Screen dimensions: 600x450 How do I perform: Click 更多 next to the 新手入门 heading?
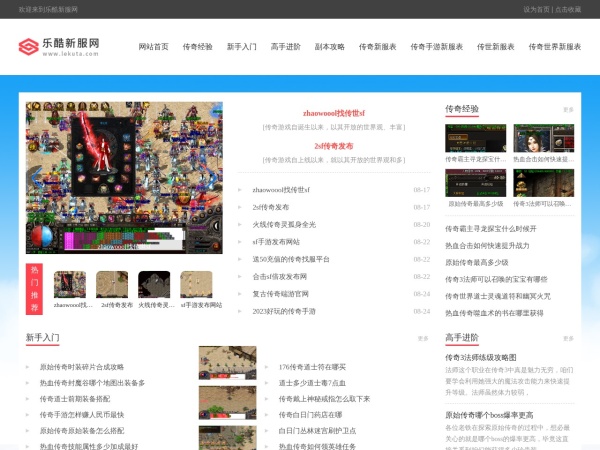point(423,339)
